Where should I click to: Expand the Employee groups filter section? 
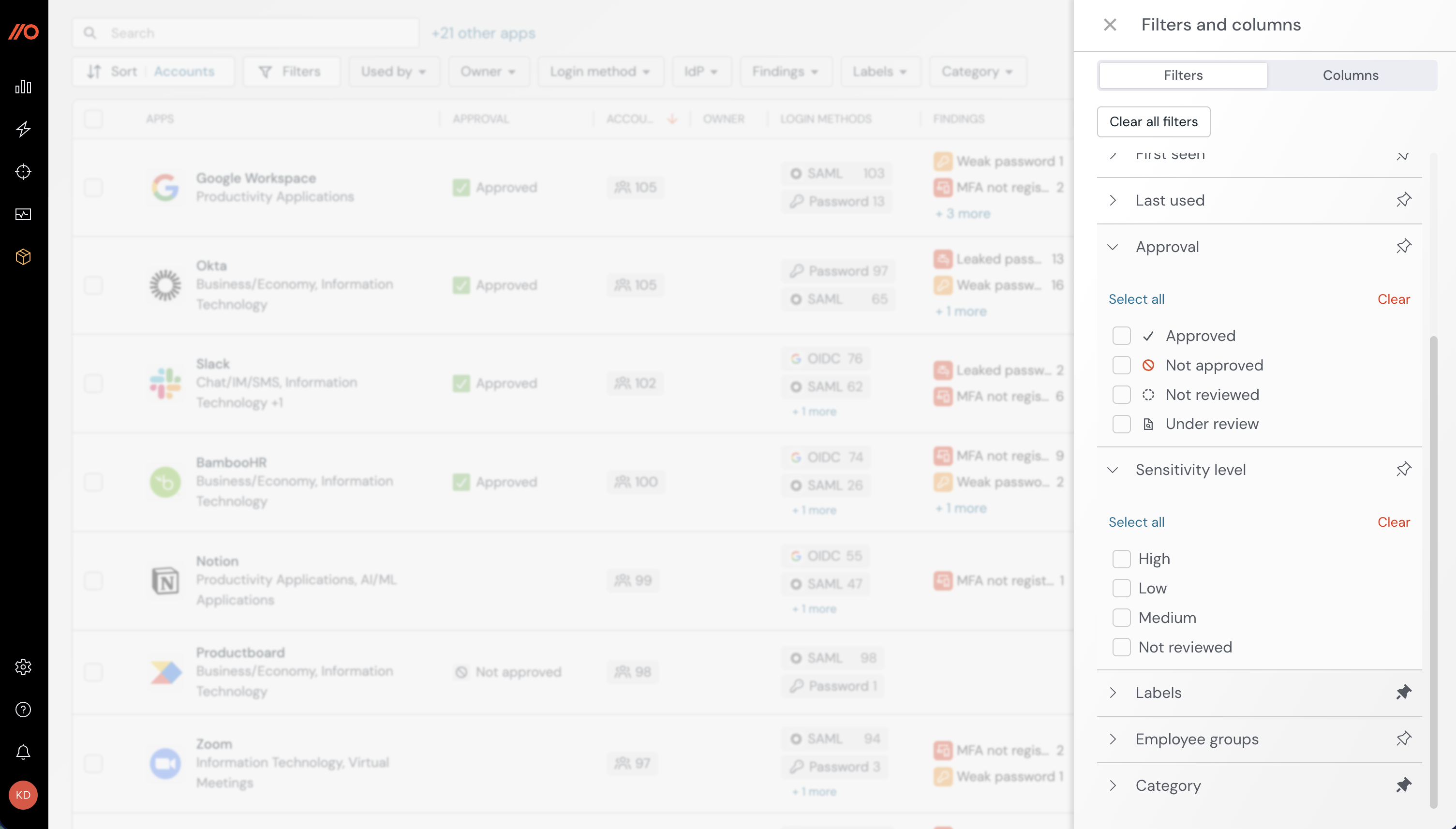pos(1113,739)
